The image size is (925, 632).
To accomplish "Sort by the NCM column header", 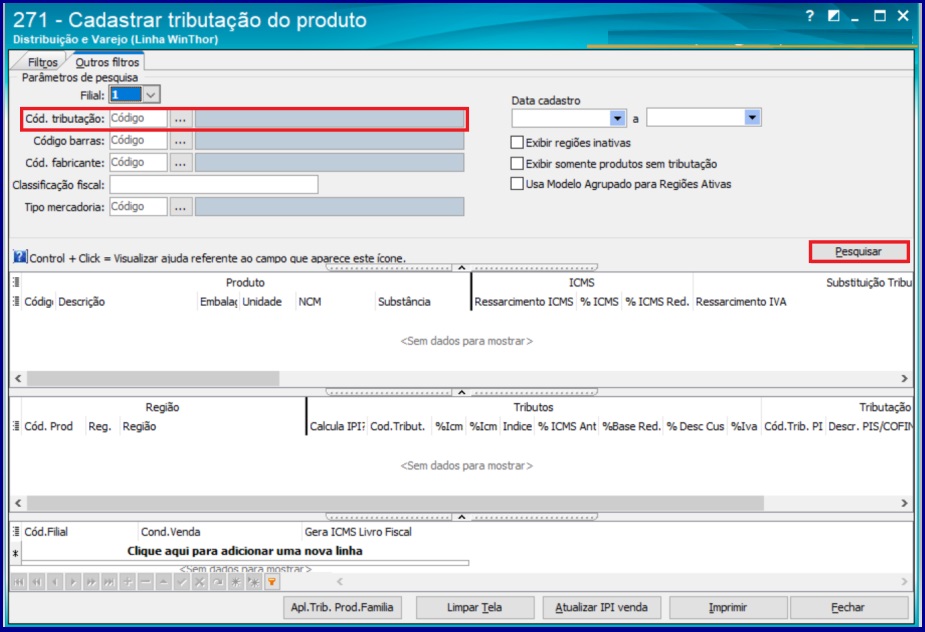I will [334, 302].
